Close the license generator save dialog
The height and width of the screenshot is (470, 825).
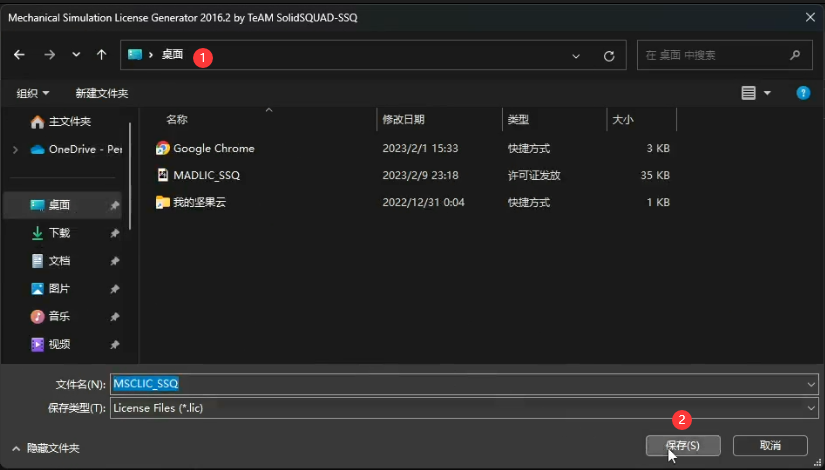pyautogui.click(x=810, y=17)
